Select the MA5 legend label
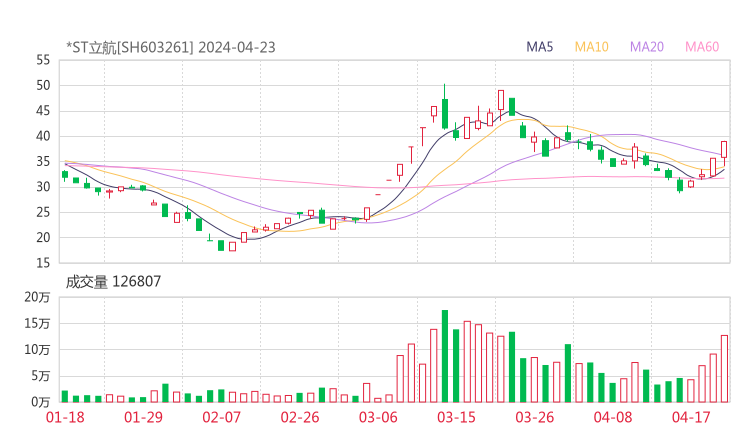 (x=539, y=47)
